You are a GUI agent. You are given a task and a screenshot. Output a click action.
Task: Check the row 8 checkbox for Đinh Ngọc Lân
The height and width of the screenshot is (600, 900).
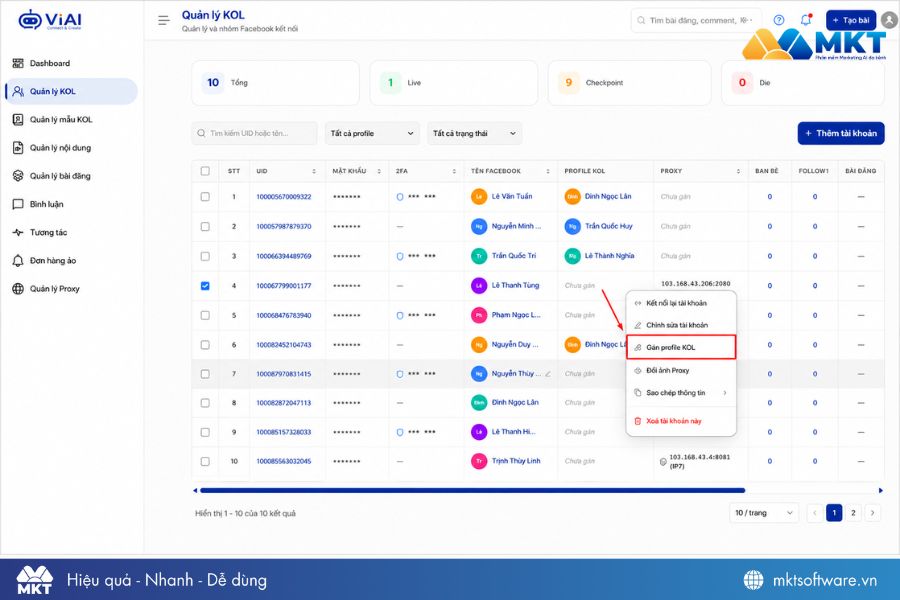coord(205,403)
